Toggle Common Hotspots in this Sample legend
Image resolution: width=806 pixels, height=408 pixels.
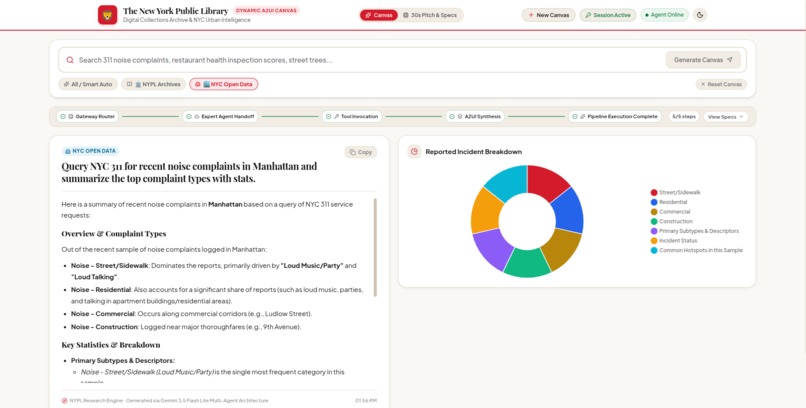click(697, 250)
